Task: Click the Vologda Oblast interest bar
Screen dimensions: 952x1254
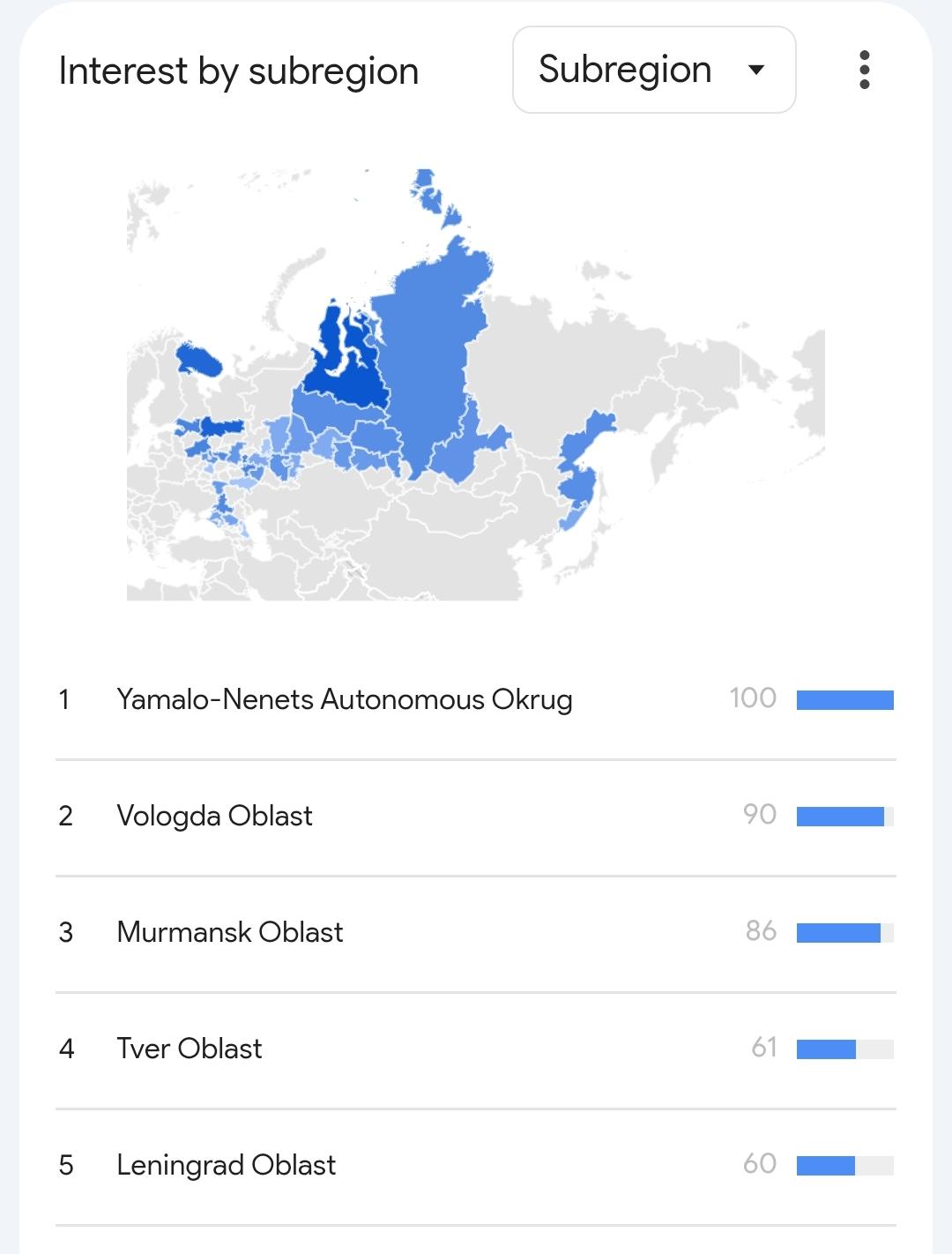Action: click(840, 817)
